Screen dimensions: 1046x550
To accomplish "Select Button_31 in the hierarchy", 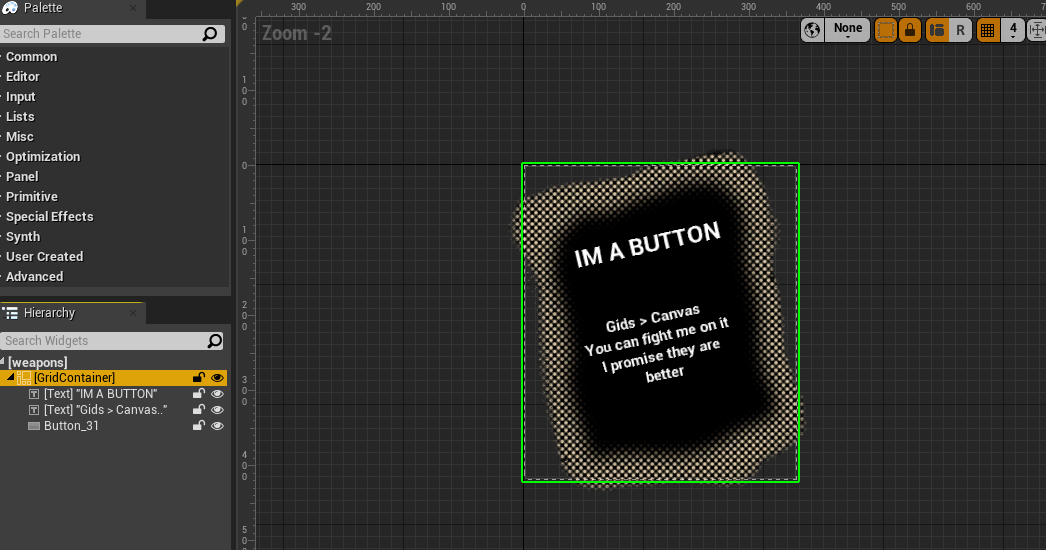I will [71, 426].
